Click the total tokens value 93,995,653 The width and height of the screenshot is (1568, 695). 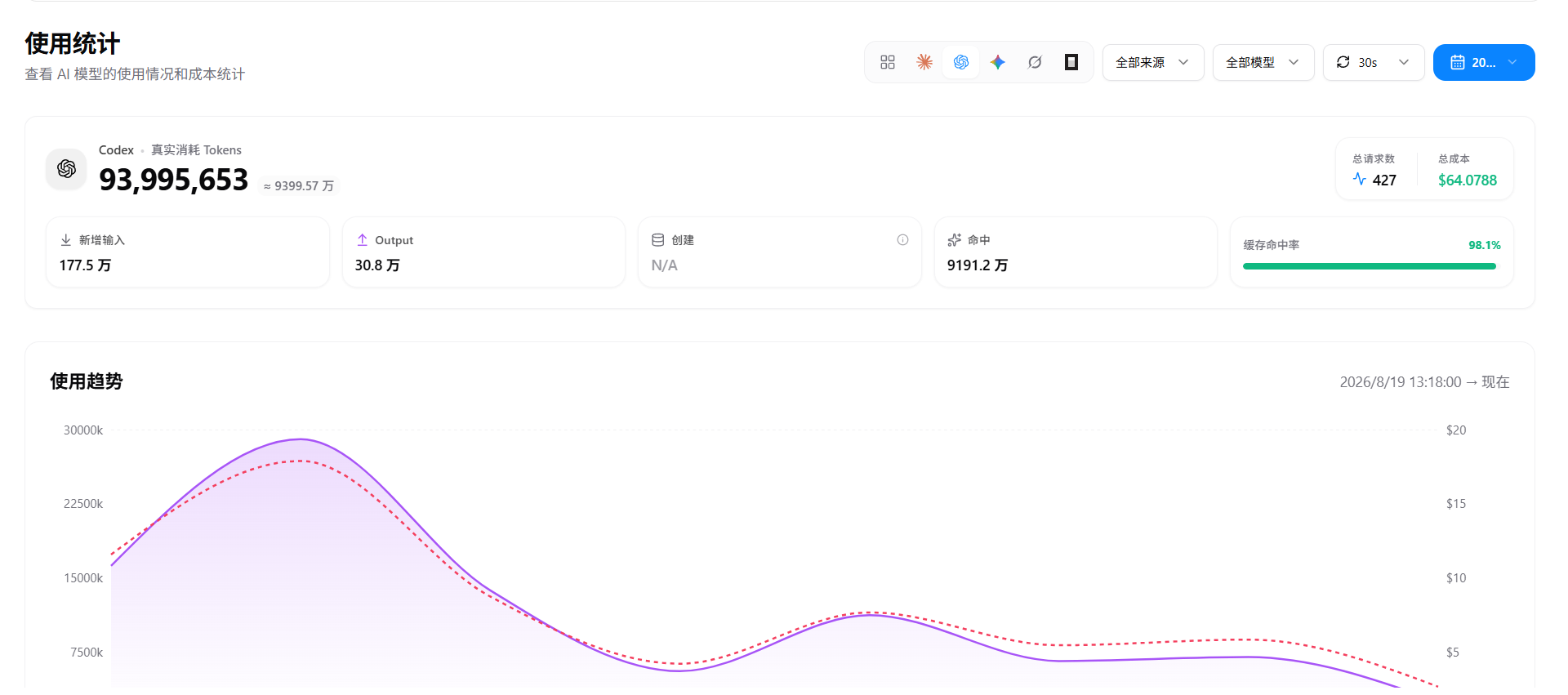point(173,180)
